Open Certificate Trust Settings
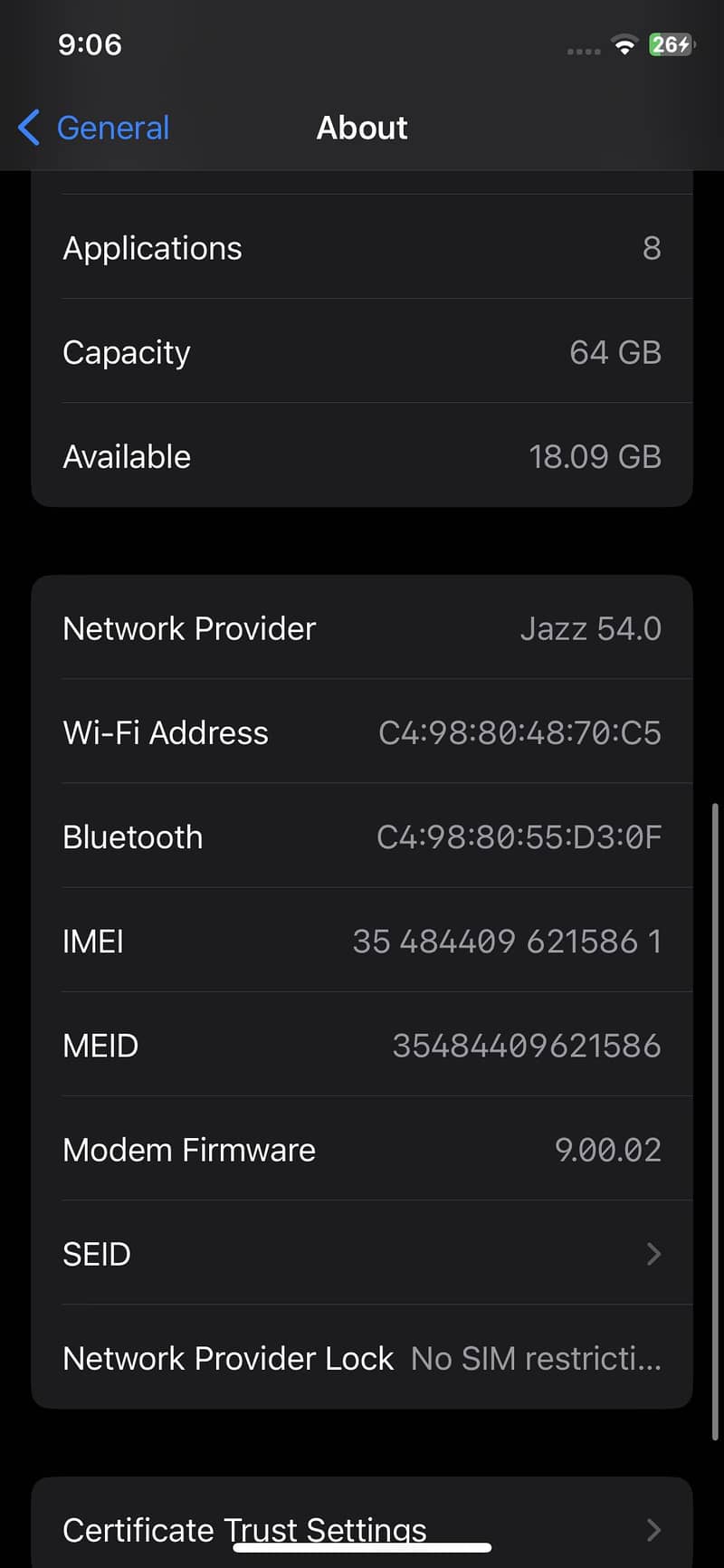The image size is (724, 1568). click(244, 1529)
